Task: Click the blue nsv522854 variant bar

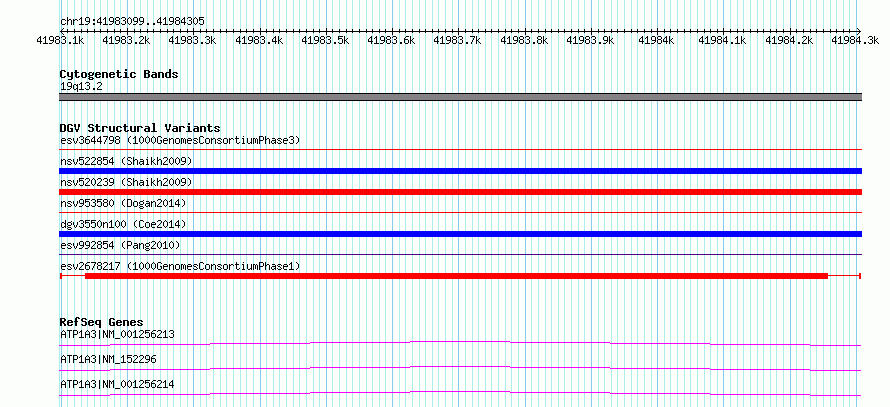Action: coord(461,171)
